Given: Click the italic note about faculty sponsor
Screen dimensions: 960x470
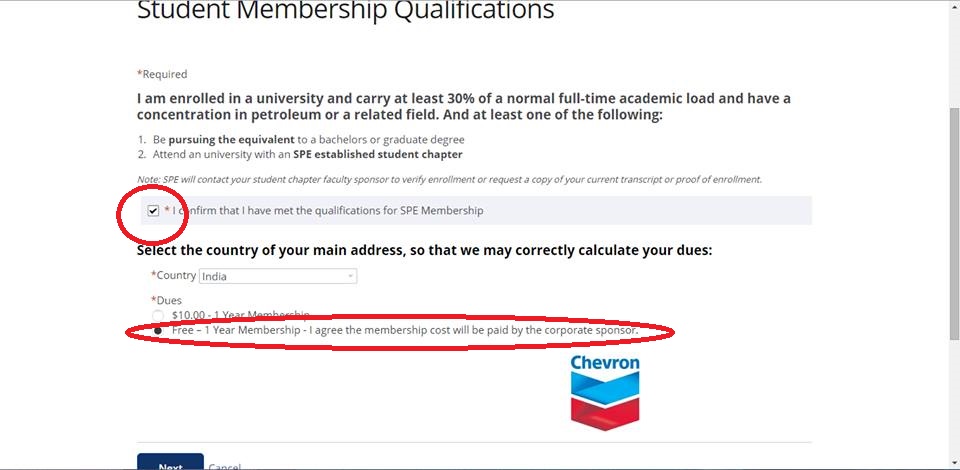Looking at the screenshot, I should click(x=449, y=179).
